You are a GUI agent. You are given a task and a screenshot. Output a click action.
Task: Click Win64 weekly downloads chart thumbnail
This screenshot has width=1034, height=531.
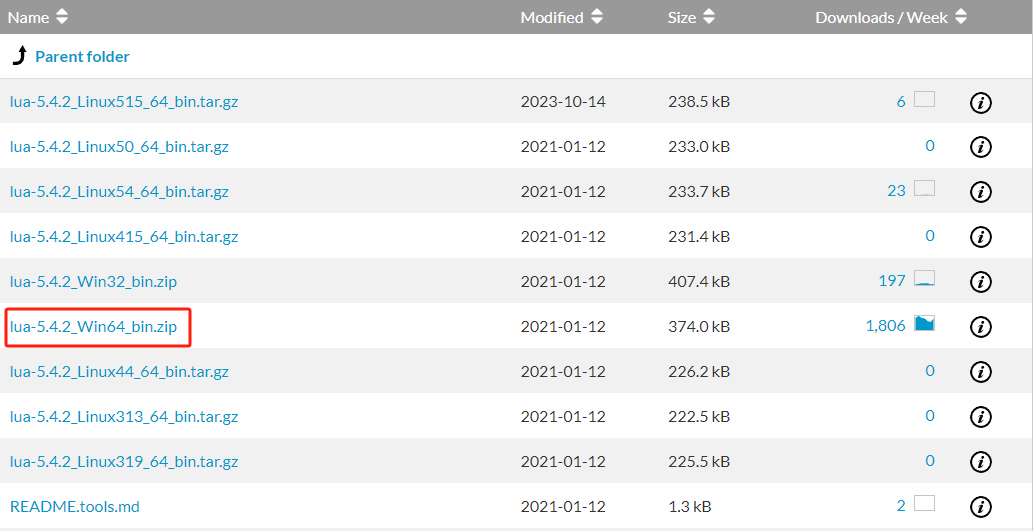click(924, 324)
